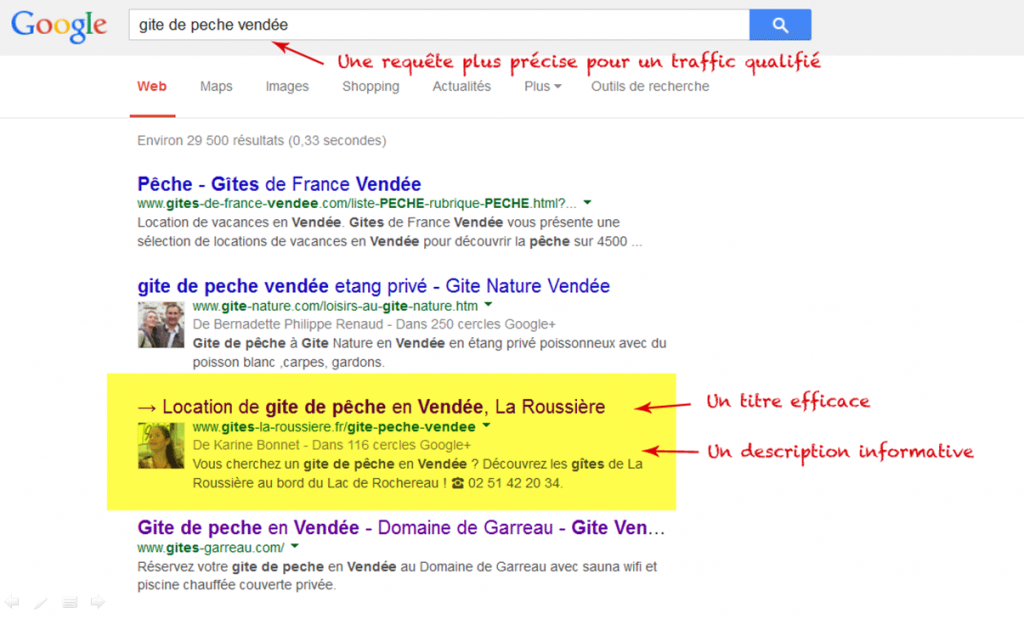Click the blue search magnifier button
The width and height of the screenshot is (1024, 619).
780,25
